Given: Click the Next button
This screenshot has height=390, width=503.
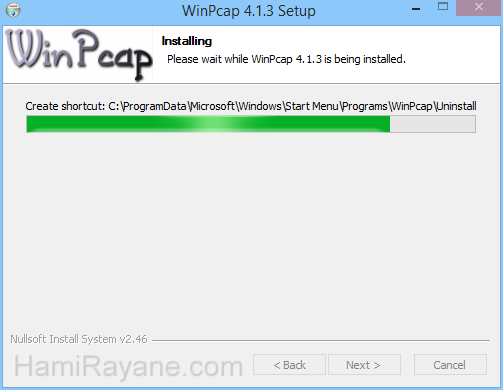Looking at the screenshot, I should point(364,365).
